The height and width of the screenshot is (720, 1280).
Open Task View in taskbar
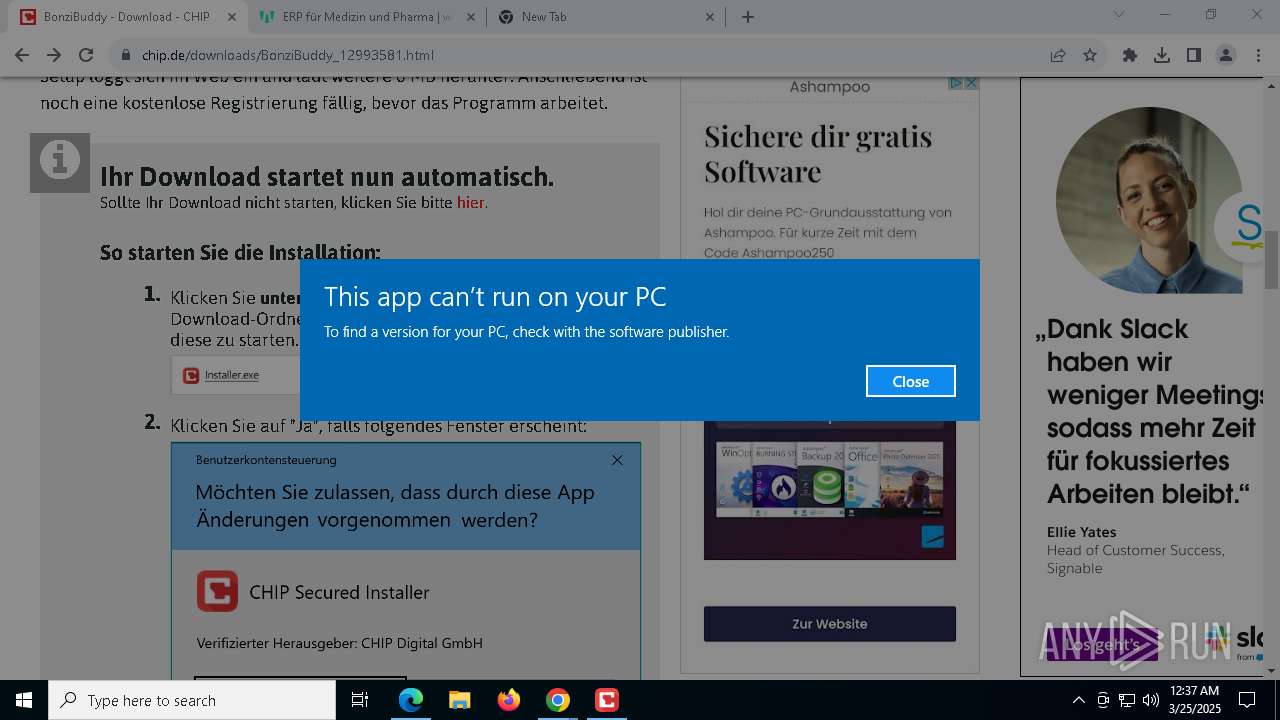[360, 700]
